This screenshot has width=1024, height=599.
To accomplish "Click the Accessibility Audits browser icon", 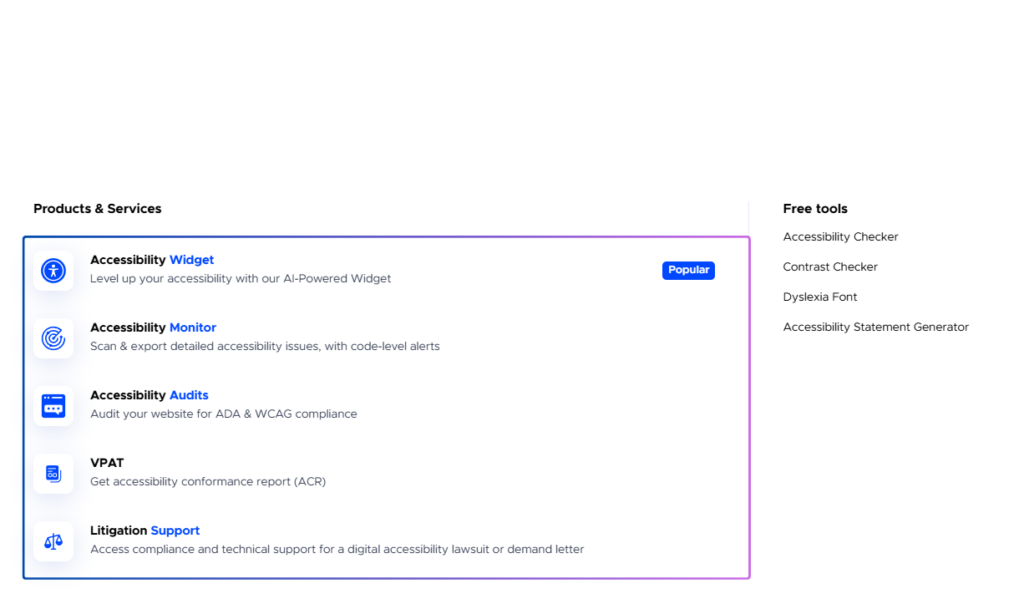I will pyautogui.click(x=53, y=406).
